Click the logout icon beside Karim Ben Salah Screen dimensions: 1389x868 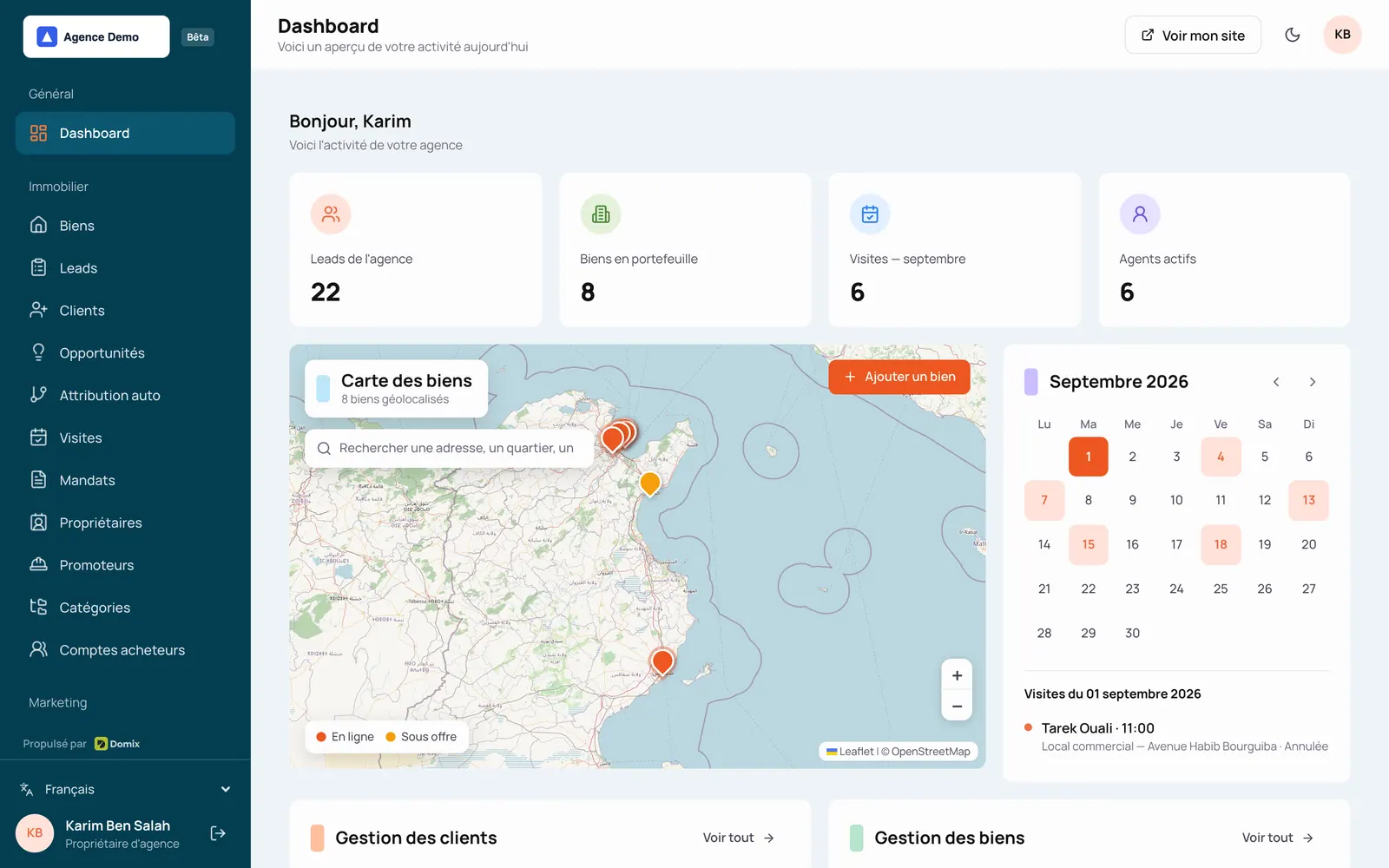click(x=218, y=833)
